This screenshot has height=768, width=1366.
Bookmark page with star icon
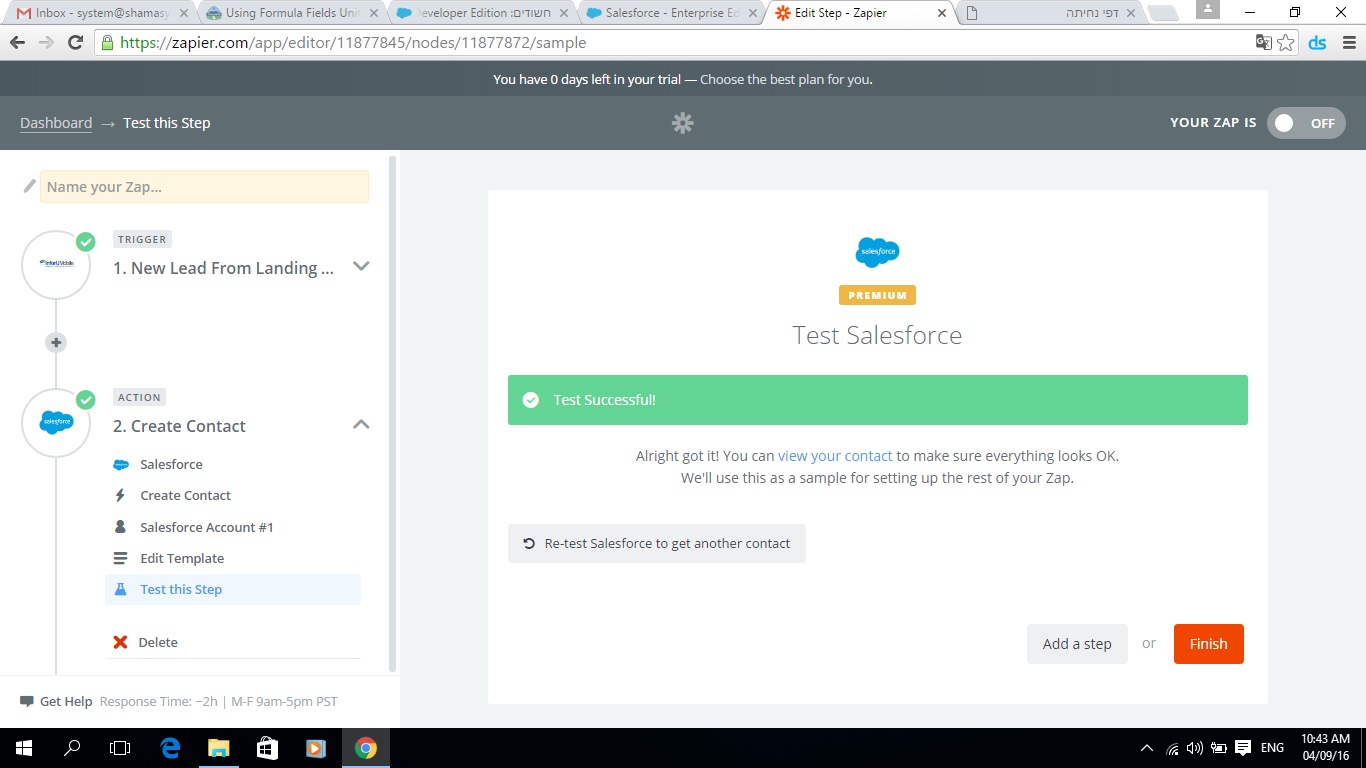(1286, 43)
